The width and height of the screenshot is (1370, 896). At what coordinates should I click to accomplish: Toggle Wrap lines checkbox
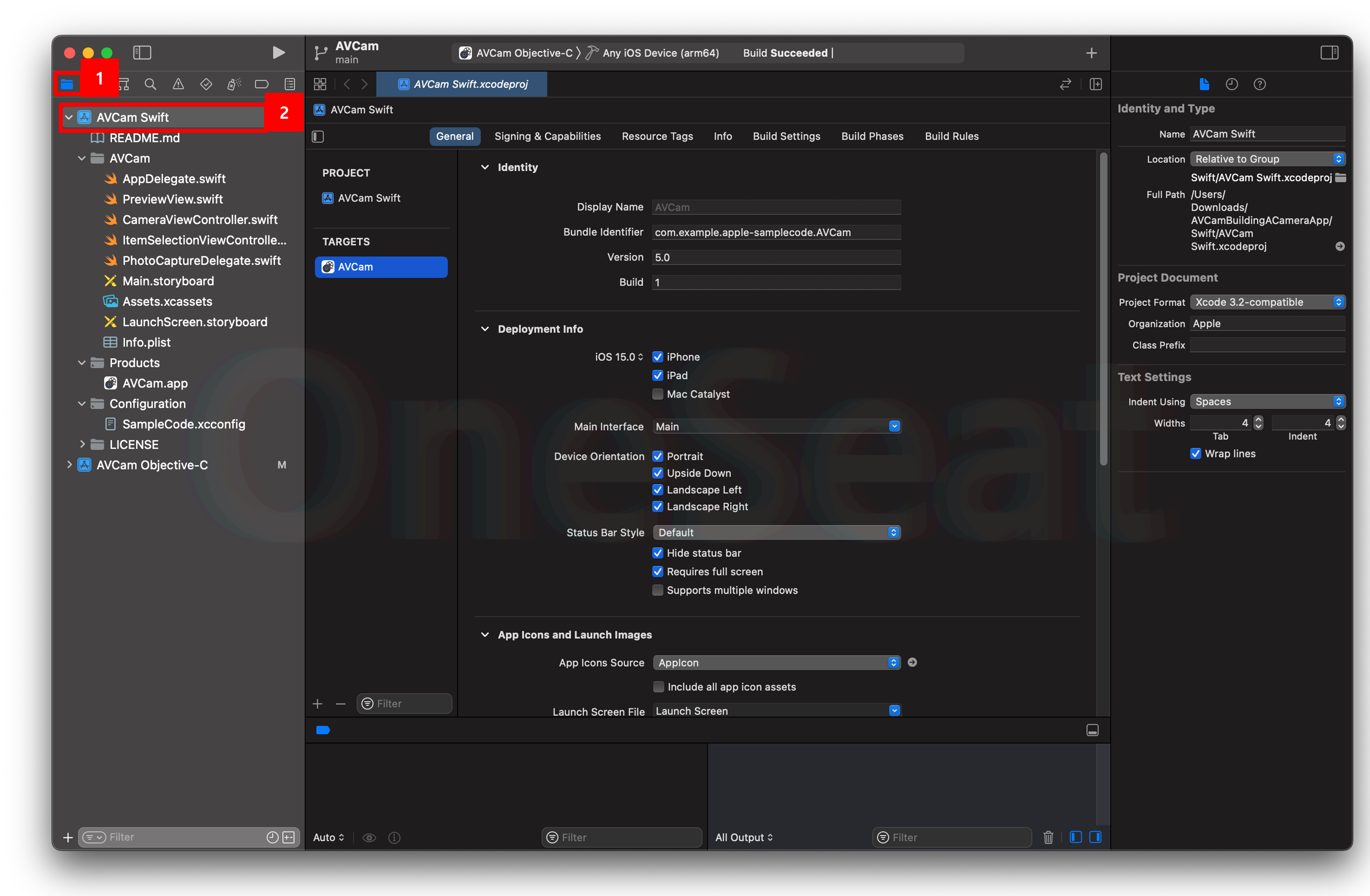pyautogui.click(x=1196, y=454)
